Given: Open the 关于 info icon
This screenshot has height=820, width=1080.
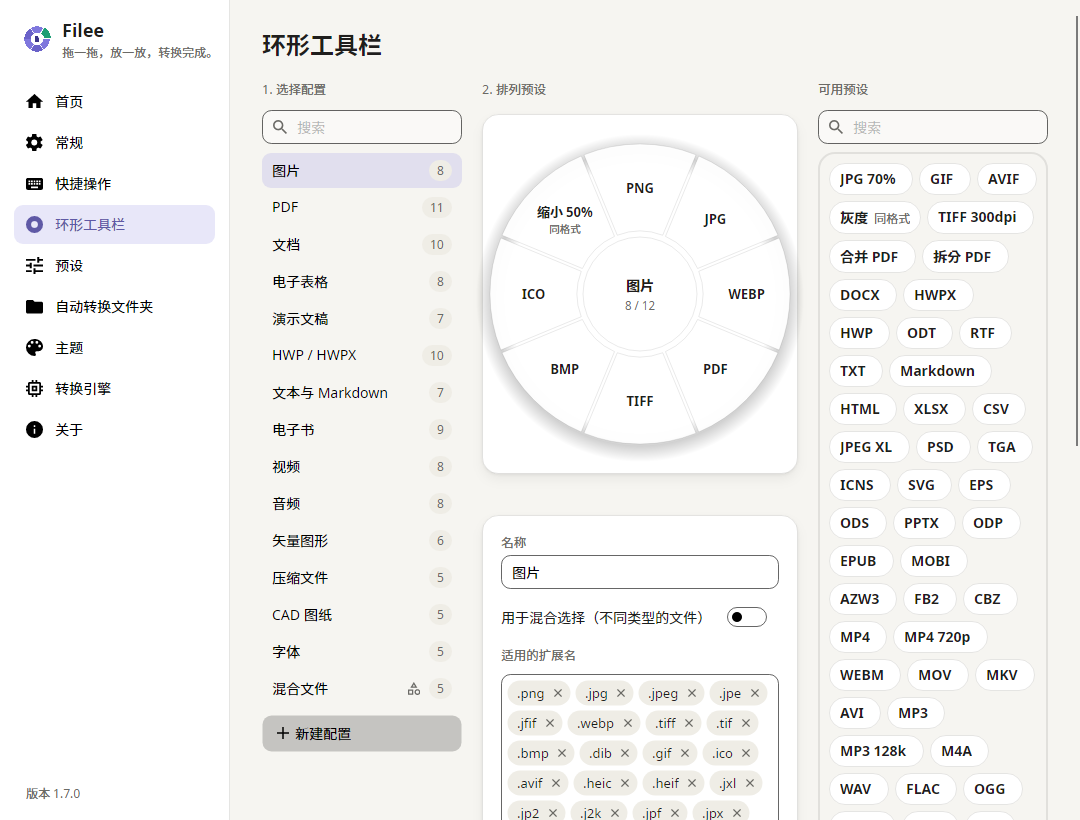Looking at the screenshot, I should (34, 430).
